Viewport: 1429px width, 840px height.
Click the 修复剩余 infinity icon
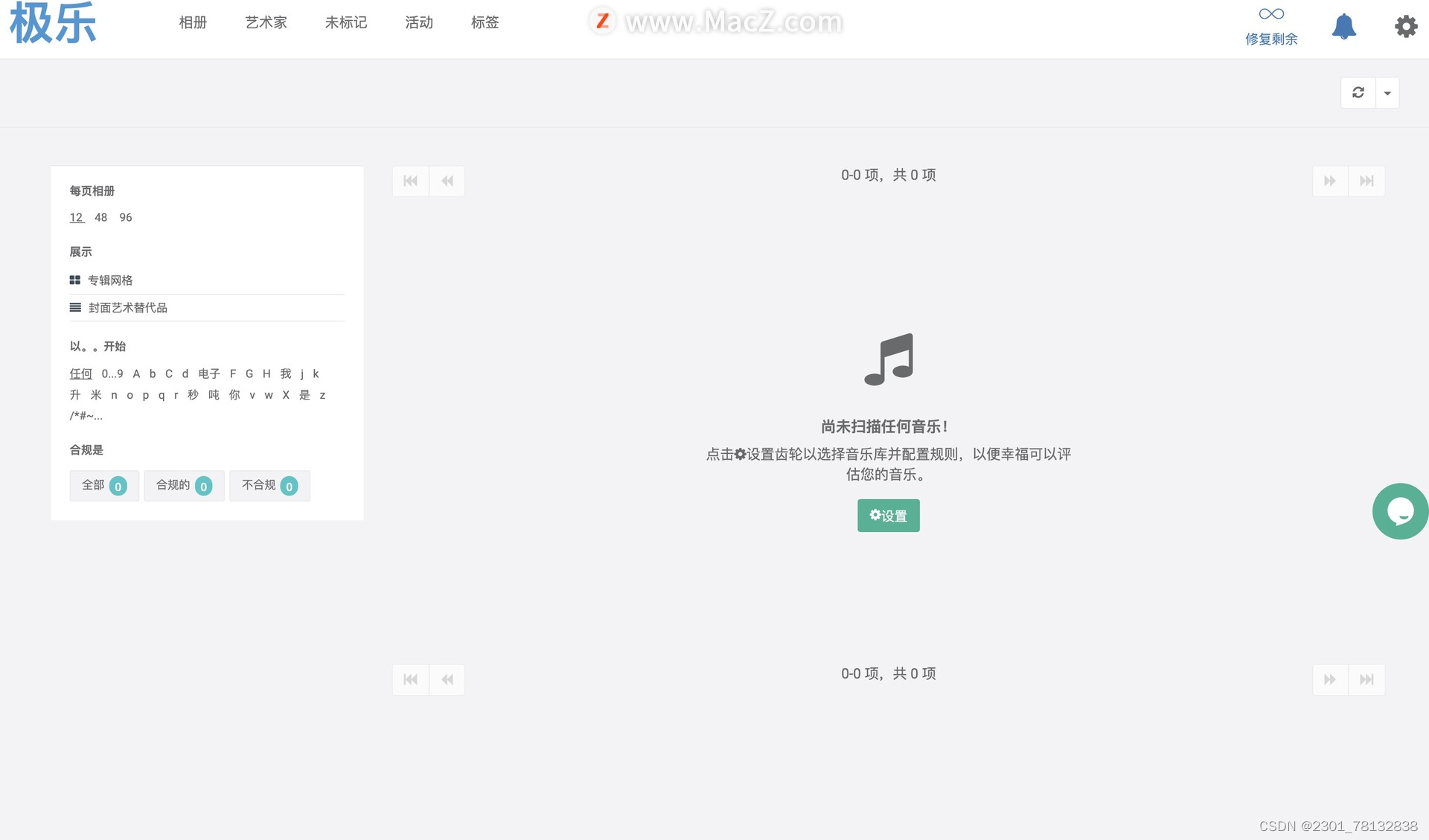click(x=1271, y=13)
